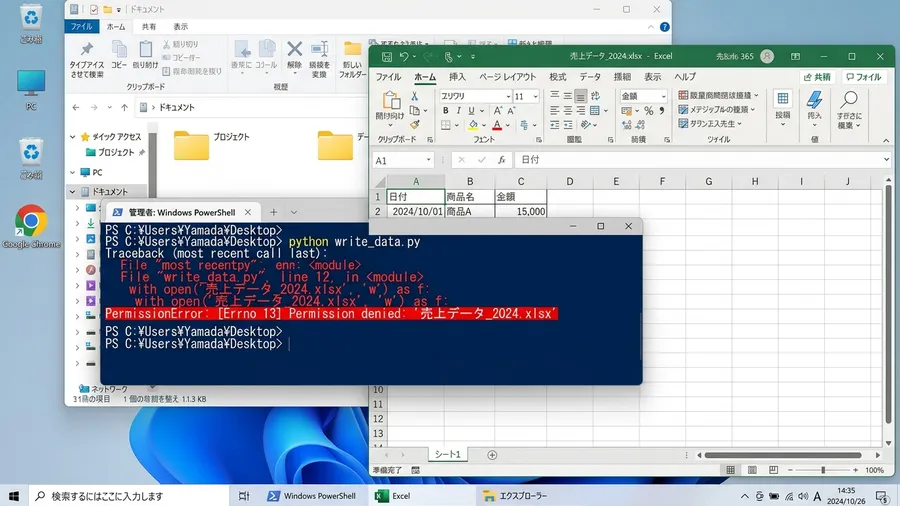Click the Excel format painter brush
Image resolution: width=900 pixels, height=506 pixels.
coord(414,124)
